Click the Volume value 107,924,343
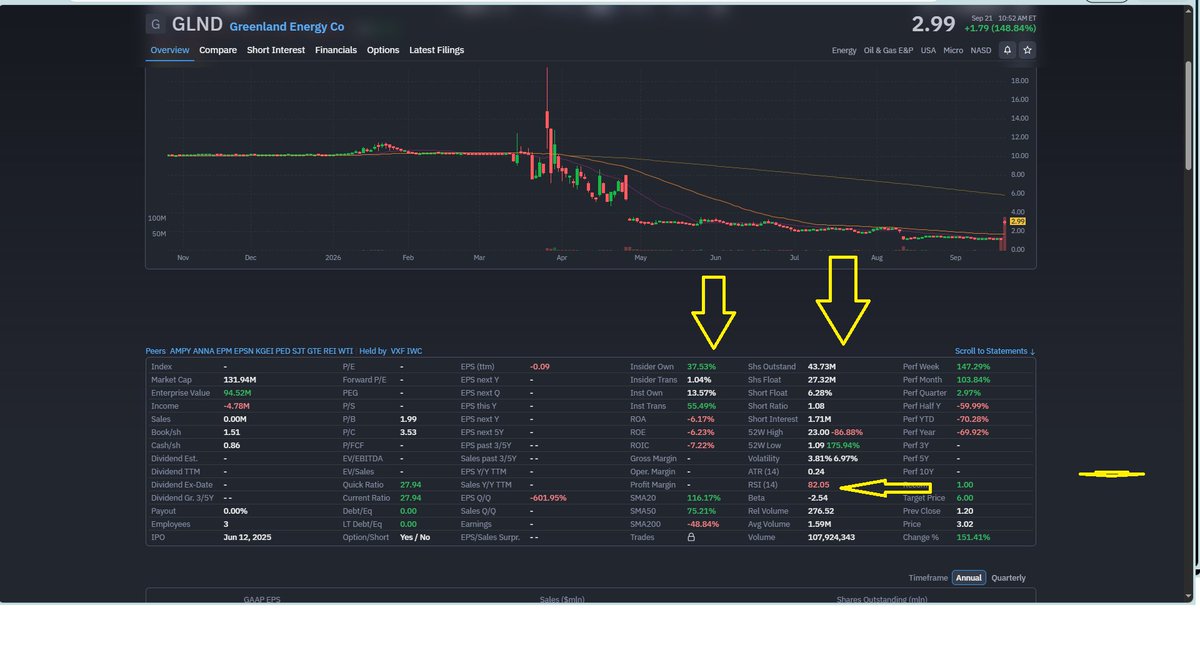The height and width of the screenshot is (650, 1200). 833,537
